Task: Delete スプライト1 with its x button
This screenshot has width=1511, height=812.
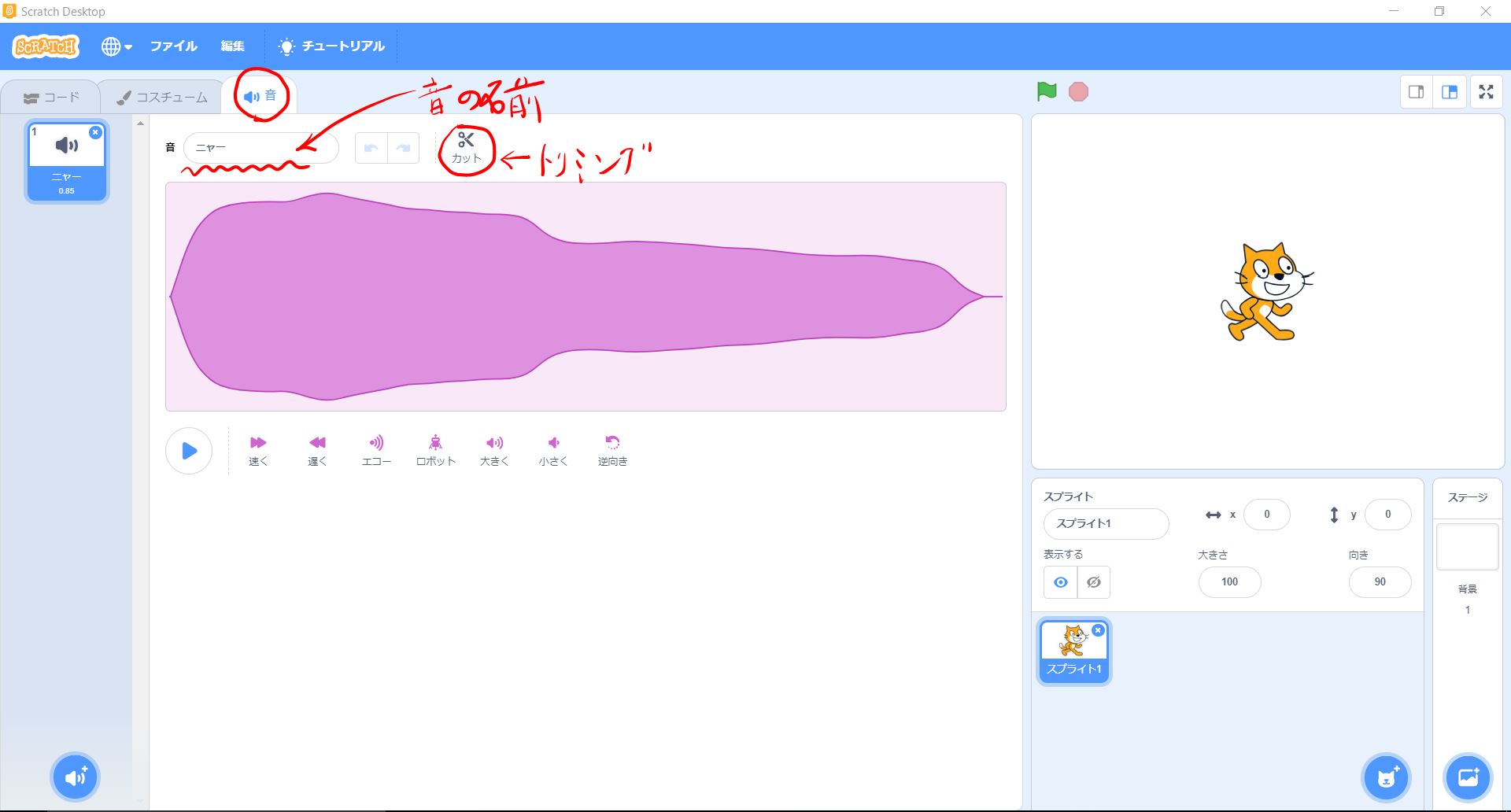Action: coord(1098,630)
